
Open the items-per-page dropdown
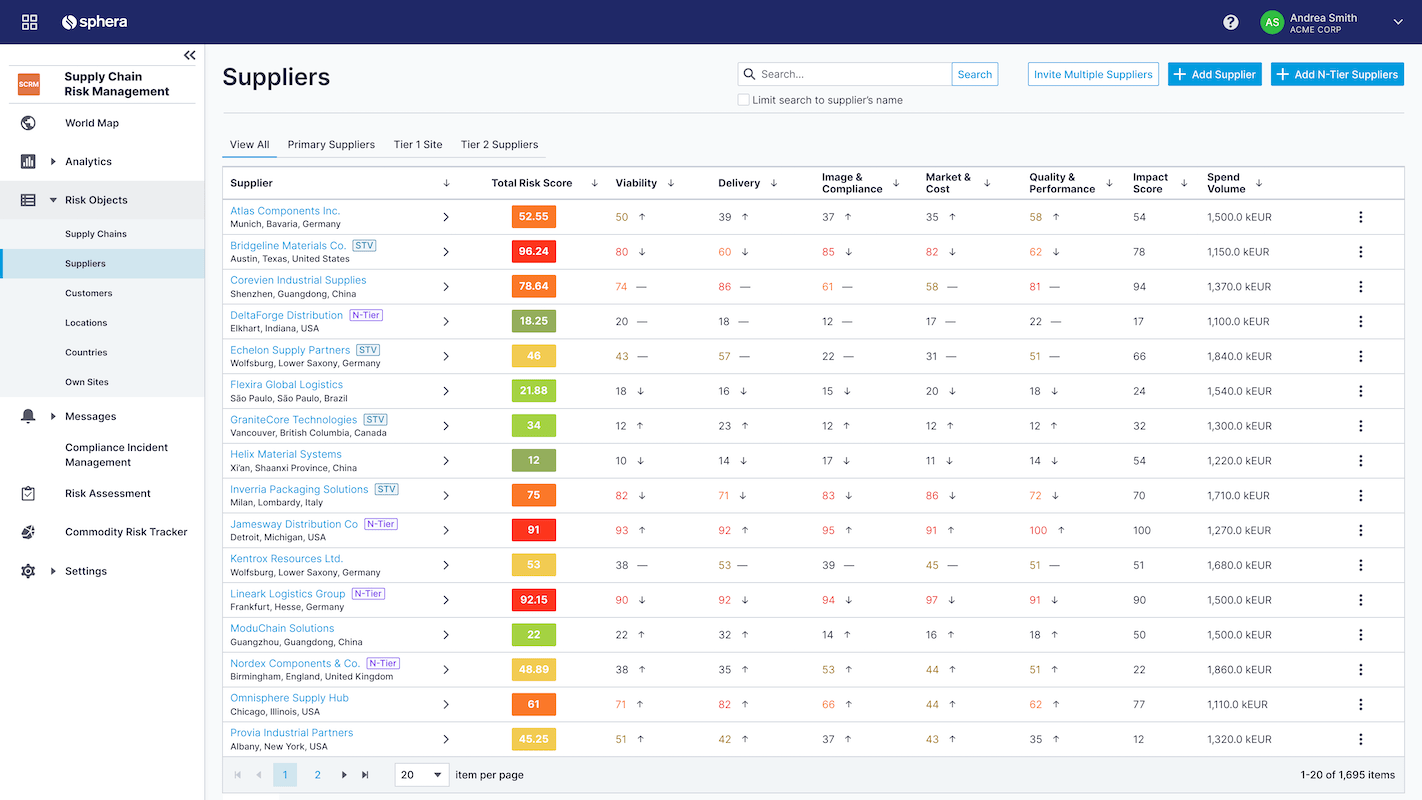[x=420, y=774]
